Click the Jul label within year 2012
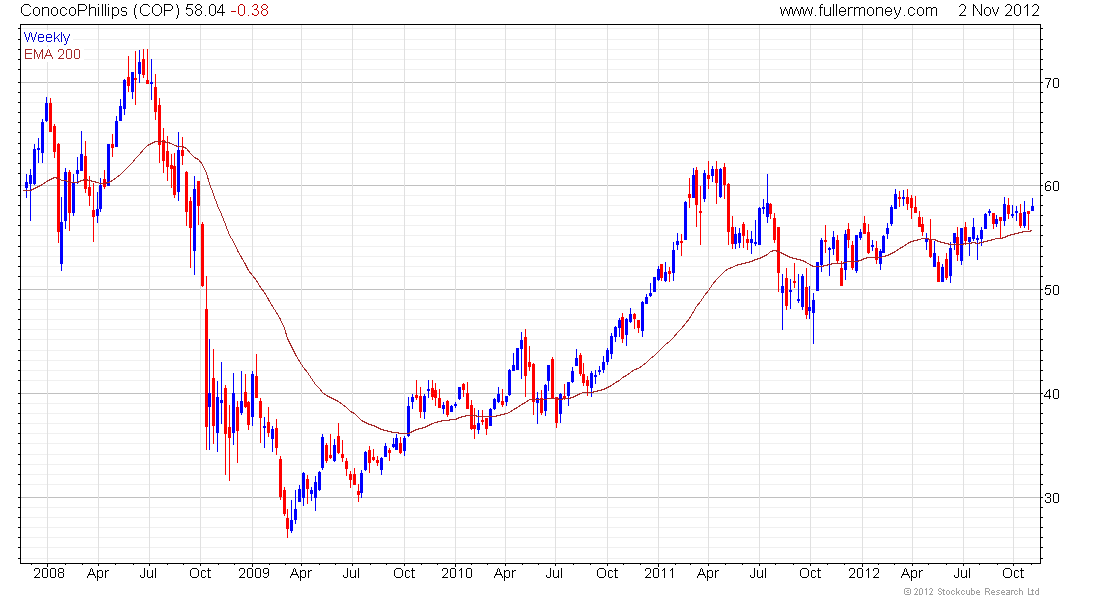 point(961,573)
